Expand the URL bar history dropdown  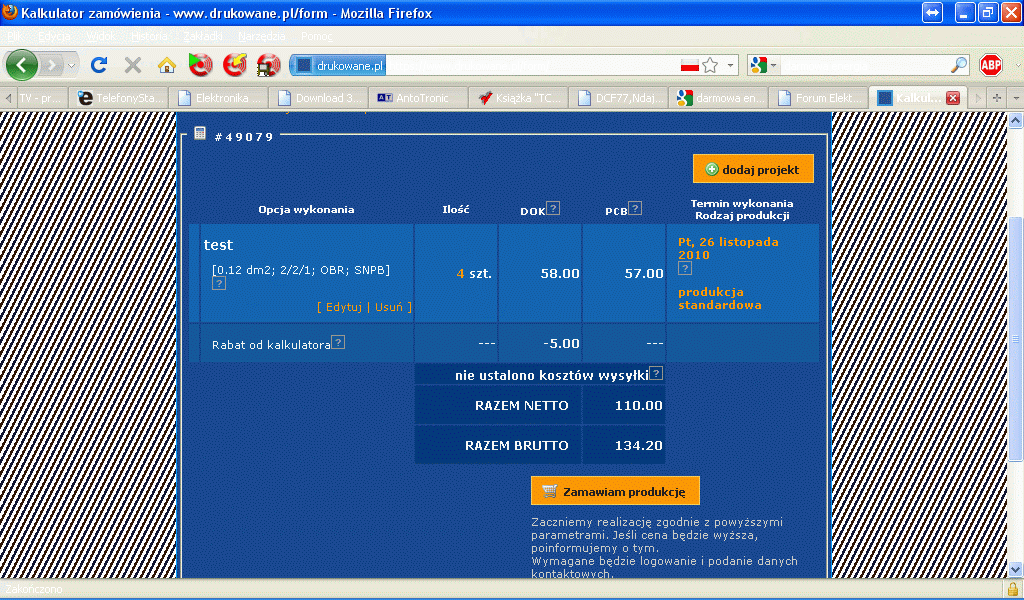pos(731,65)
